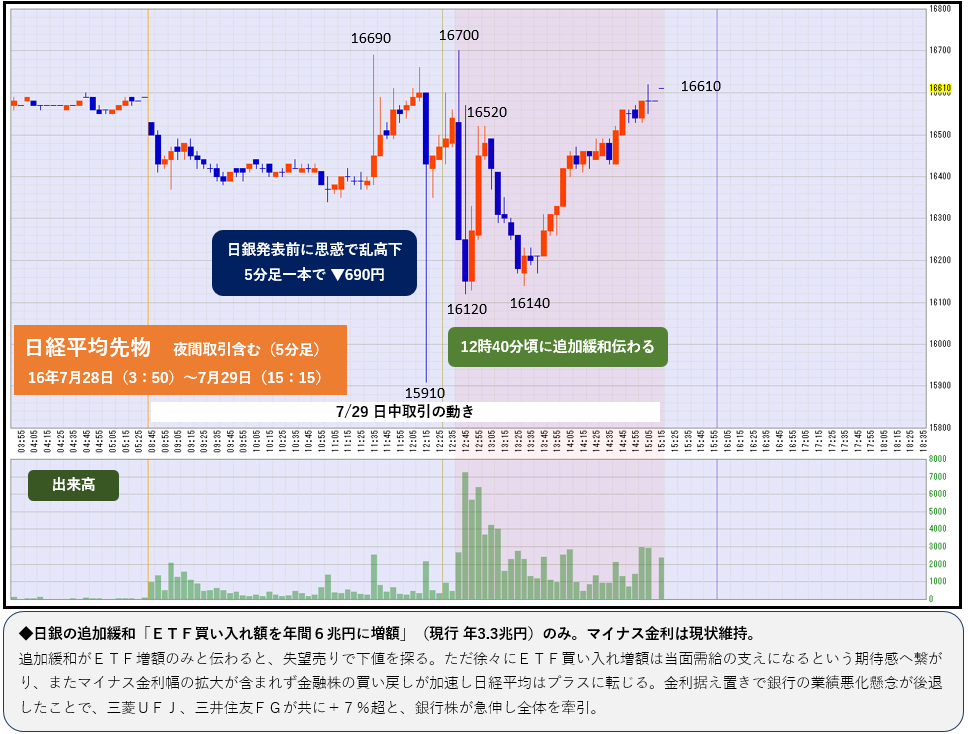Click the 8000 label on volume axis

[x=937, y=458]
